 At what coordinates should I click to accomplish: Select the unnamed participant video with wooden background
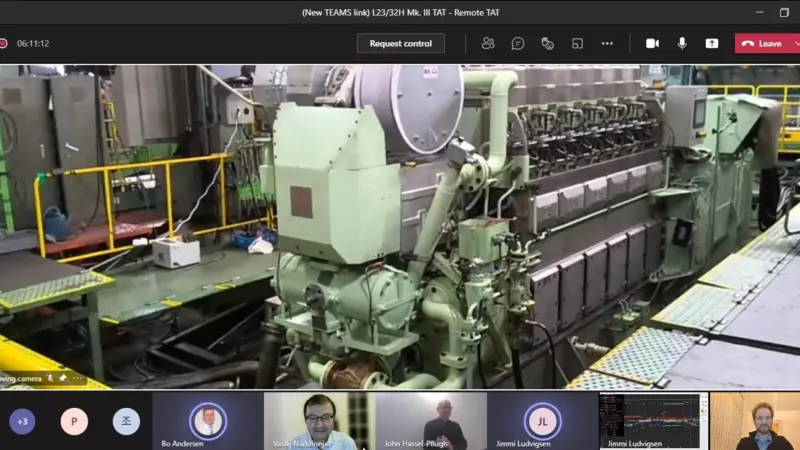point(755,421)
